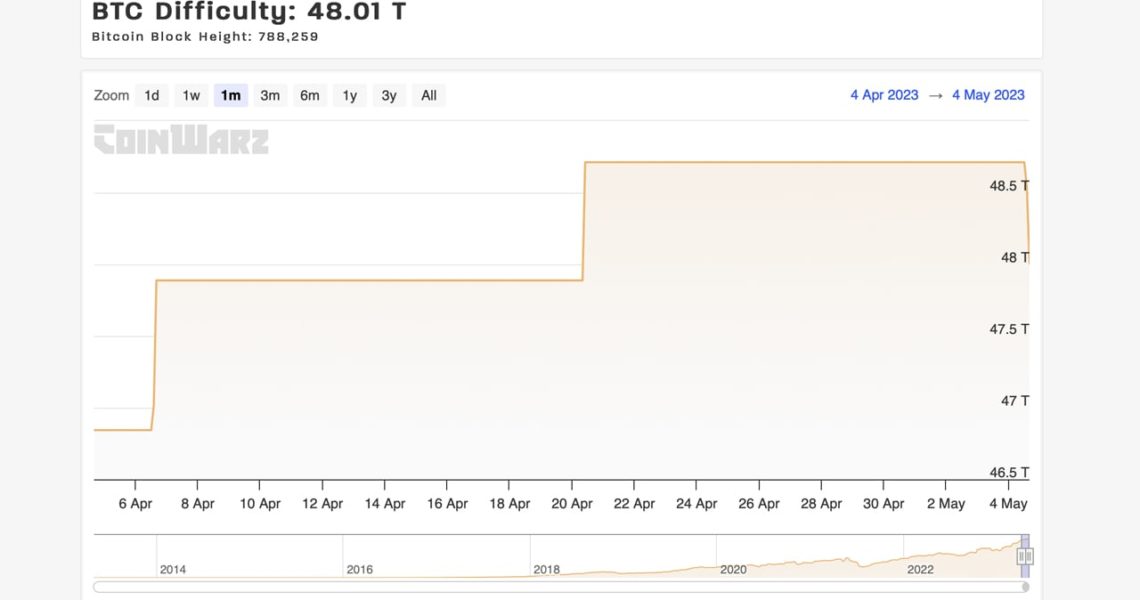Grab the navigator range handle at right

(x=1025, y=556)
